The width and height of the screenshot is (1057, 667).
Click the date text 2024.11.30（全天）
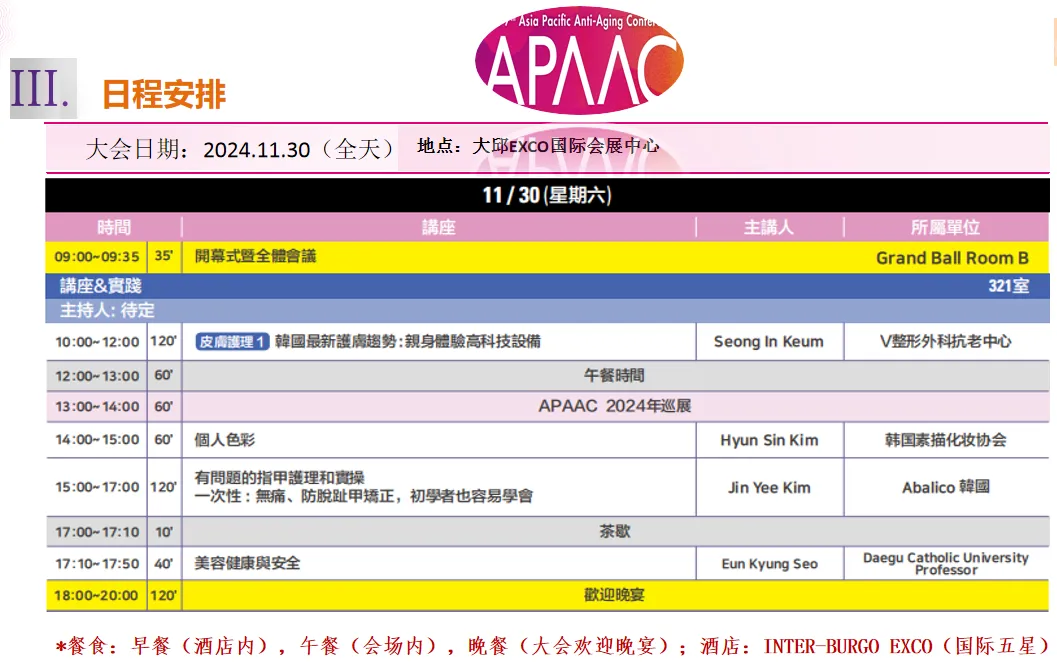pos(300,149)
